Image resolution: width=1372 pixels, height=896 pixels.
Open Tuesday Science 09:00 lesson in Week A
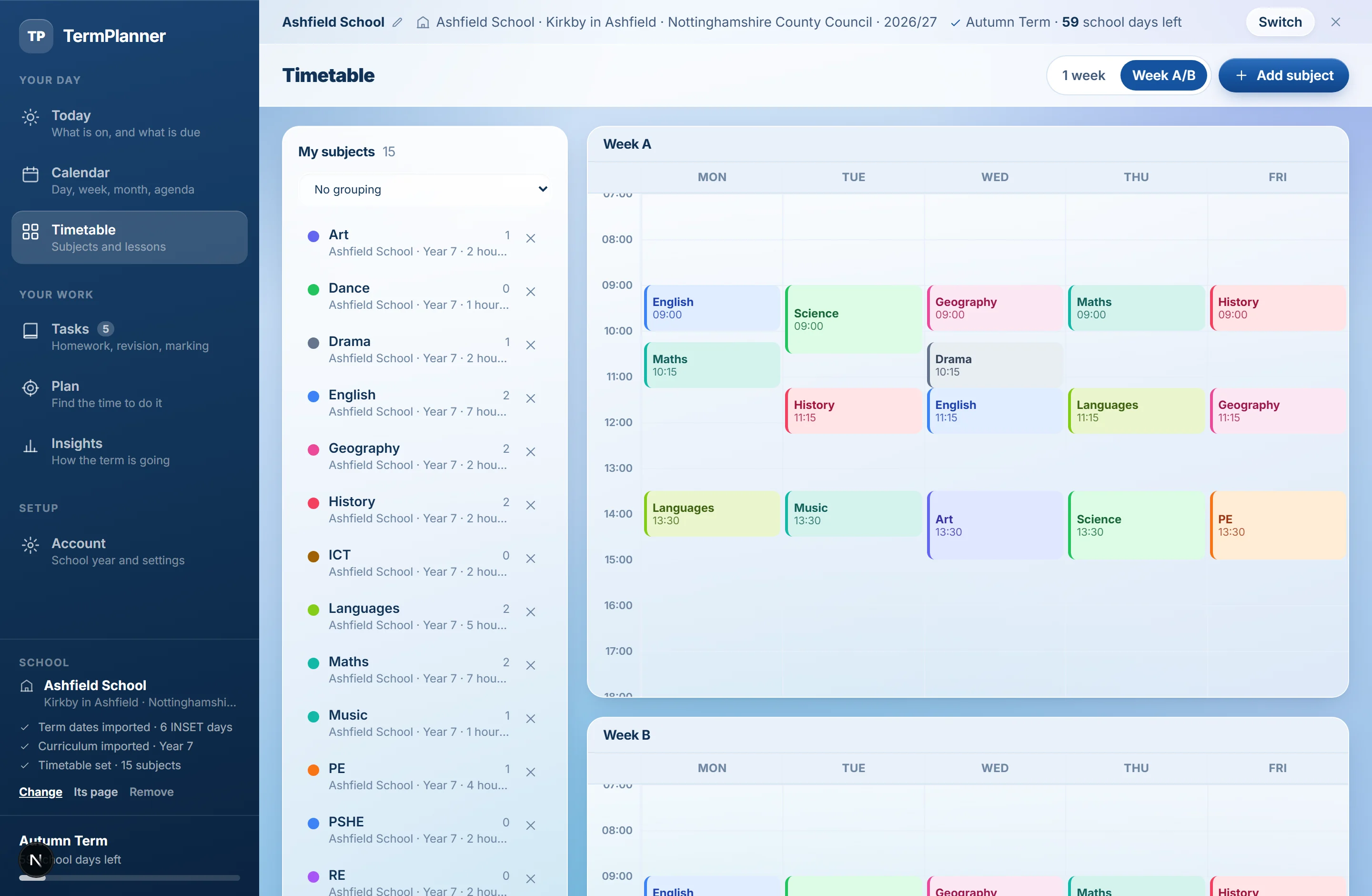click(853, 319)
